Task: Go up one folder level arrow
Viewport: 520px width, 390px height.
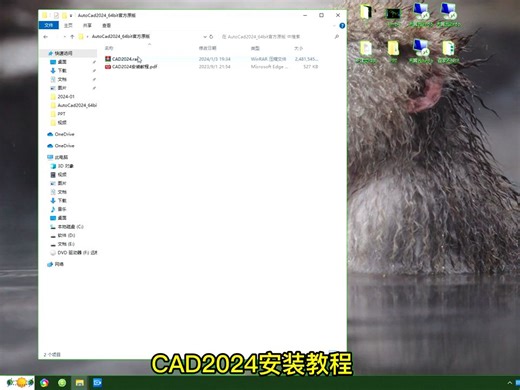Action: click(72, 37)
